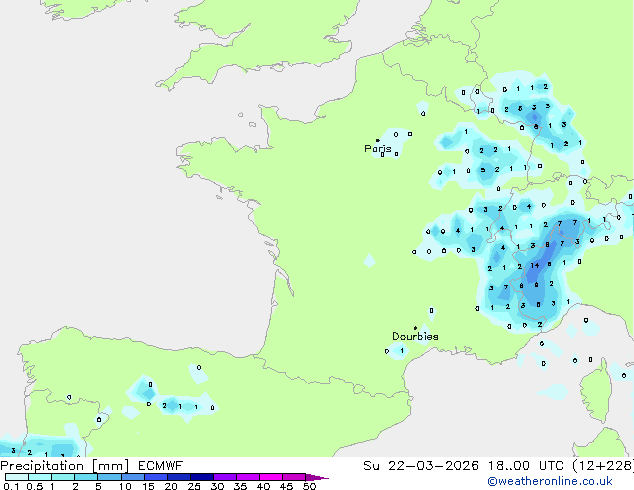The image size is (634, 490).
Task: Click the 'Precipitation [mm]' title text
Action: pos(65,466)
